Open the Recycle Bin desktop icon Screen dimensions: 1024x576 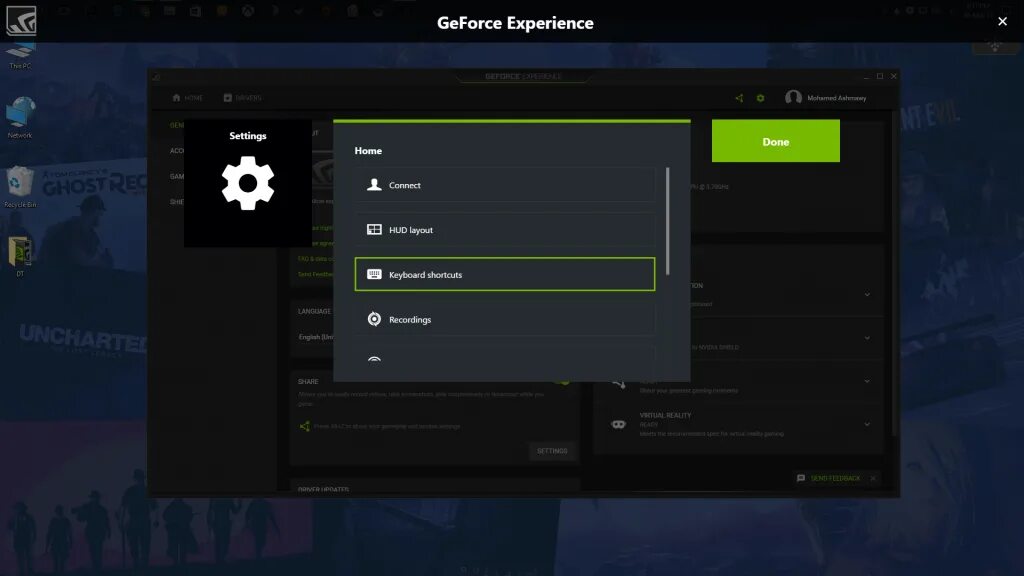(20, 187)
